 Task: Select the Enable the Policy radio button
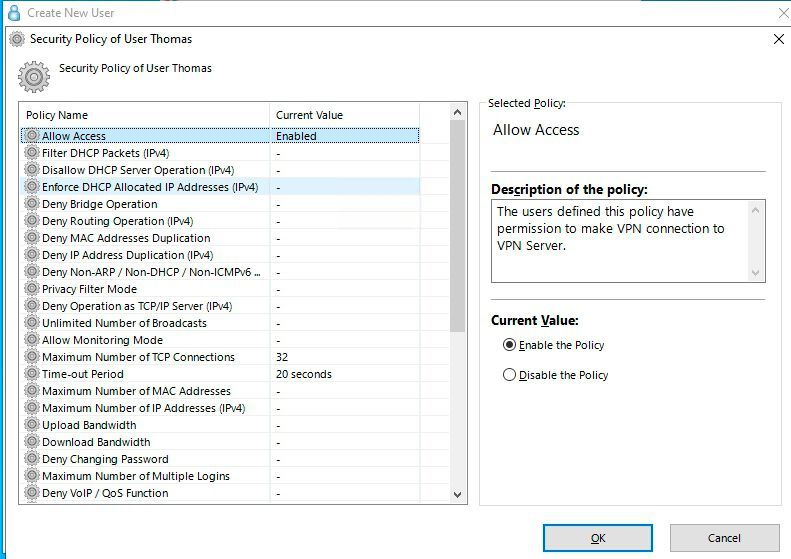(x=510, y=345)
